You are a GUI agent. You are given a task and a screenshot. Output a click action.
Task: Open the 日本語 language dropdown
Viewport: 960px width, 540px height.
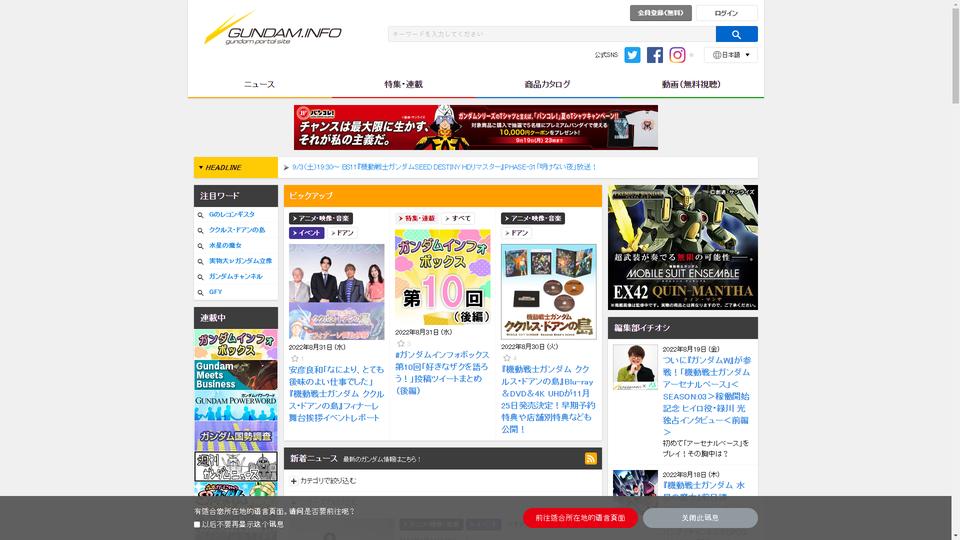click(730, 55)
